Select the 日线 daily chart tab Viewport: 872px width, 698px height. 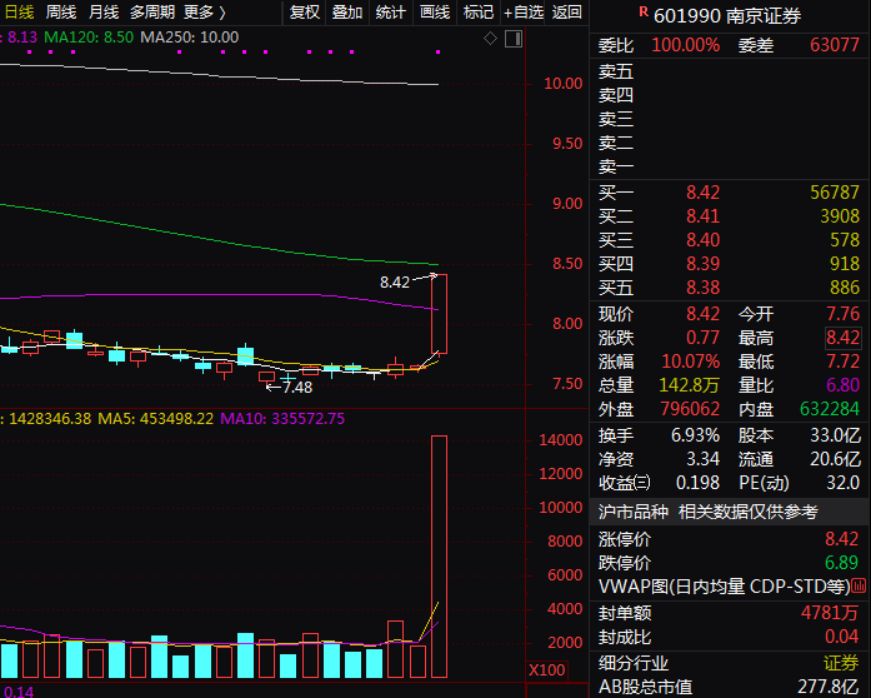(x=19, y=12)
